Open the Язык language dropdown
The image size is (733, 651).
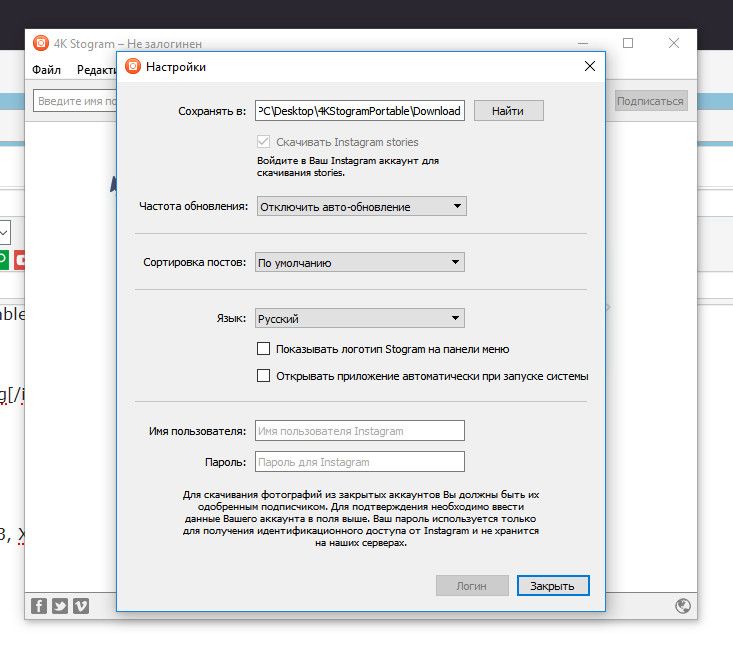pyautogui.click(x=360, y=319)
